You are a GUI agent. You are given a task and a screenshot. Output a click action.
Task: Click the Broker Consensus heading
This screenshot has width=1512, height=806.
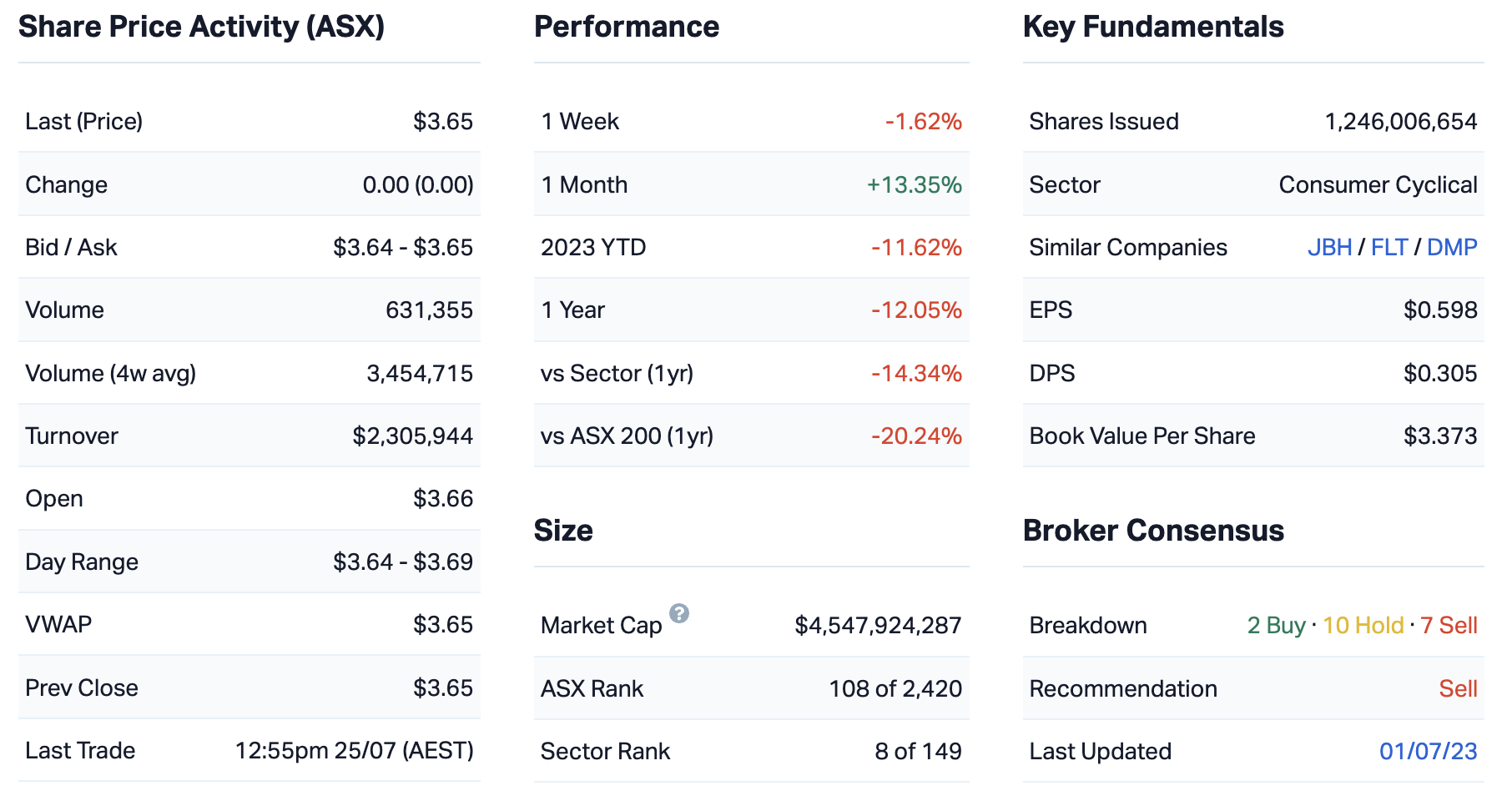pos(1153,531)
